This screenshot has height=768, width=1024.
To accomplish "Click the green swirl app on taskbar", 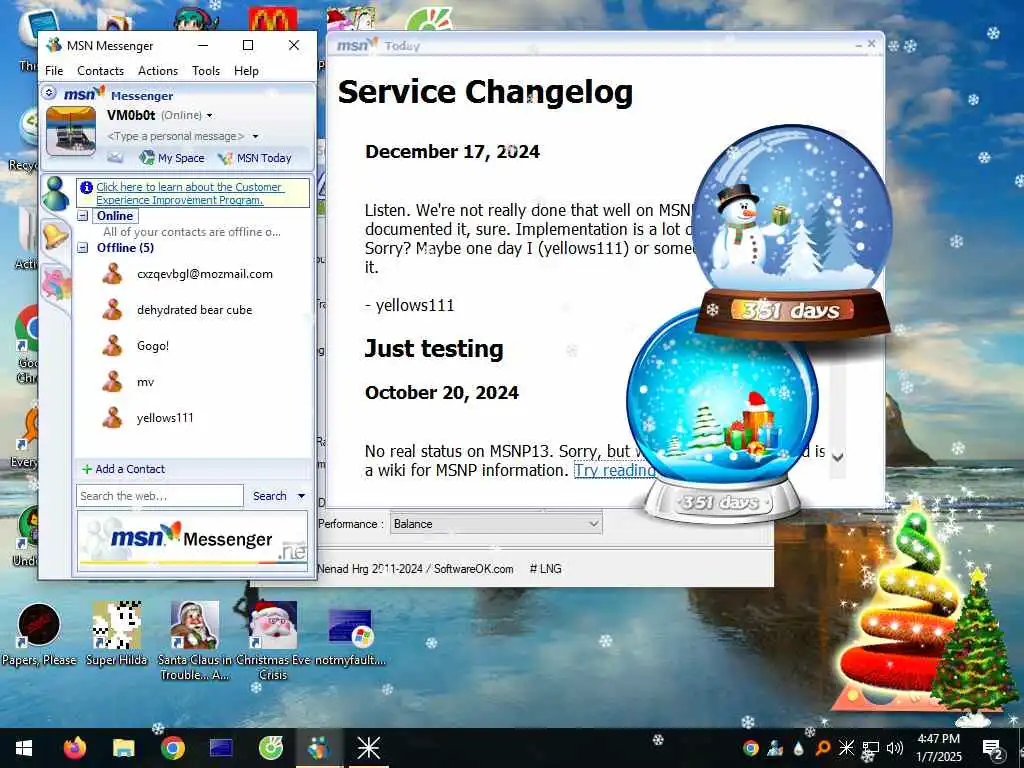I will point(270,748).
